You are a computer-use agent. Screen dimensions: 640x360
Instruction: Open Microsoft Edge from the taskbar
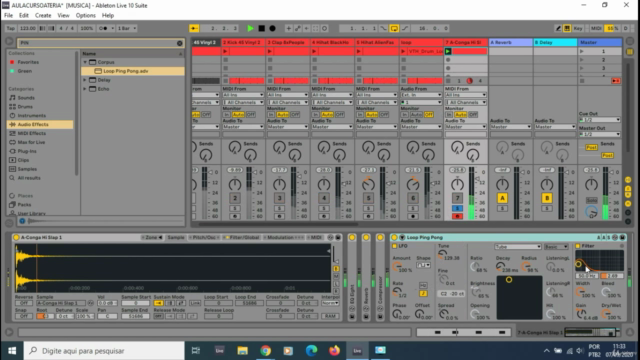(x=311, y=351)
